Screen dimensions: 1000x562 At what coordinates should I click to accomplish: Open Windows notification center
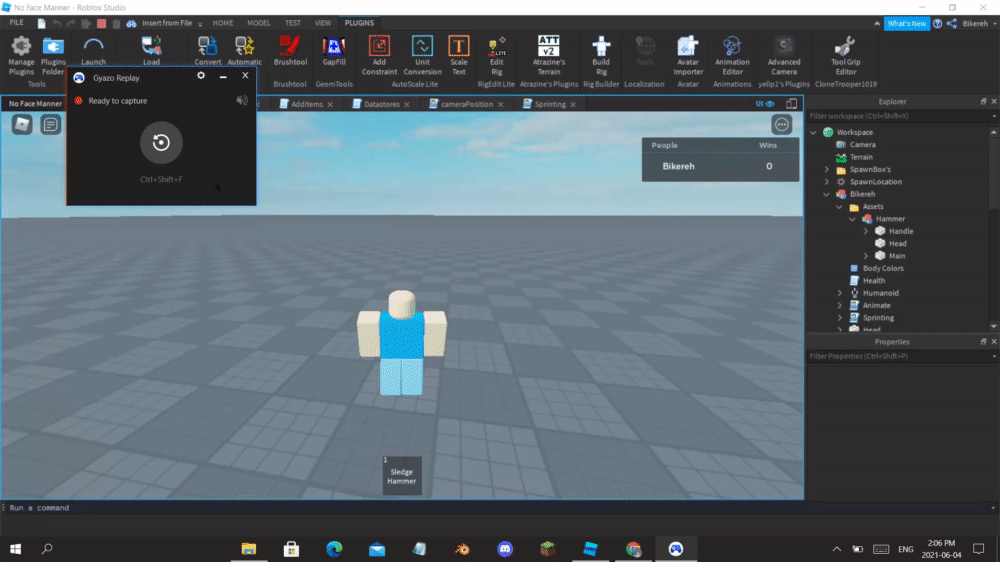[x=979, y=549]
